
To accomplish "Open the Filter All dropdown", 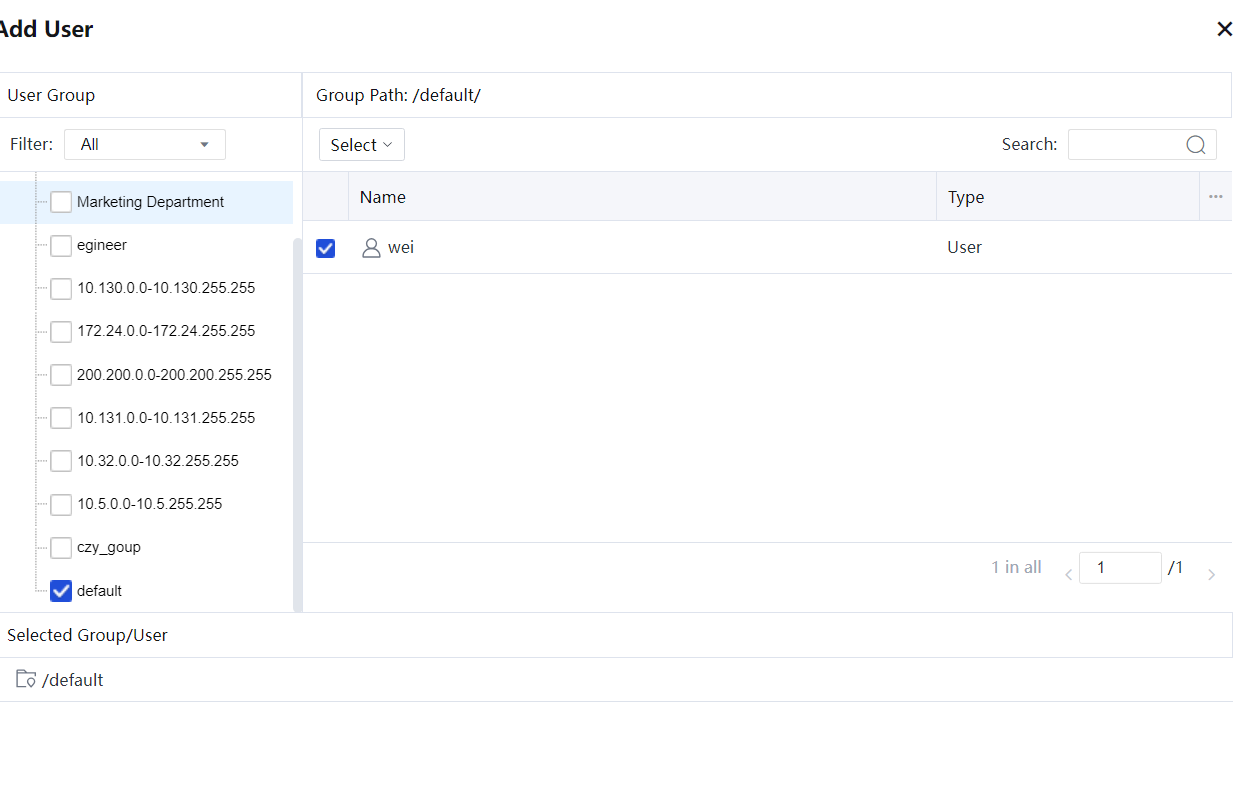I will [145, 145].
